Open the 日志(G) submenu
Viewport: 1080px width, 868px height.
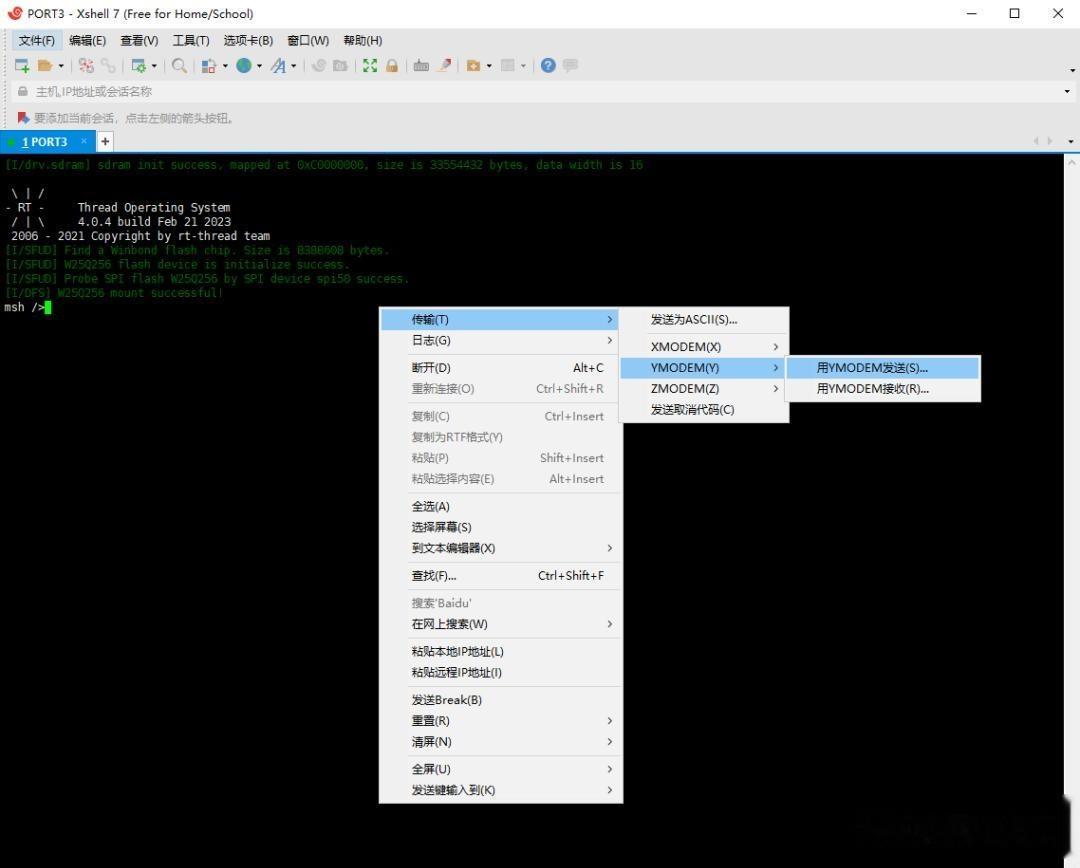(x=501, y=340)
